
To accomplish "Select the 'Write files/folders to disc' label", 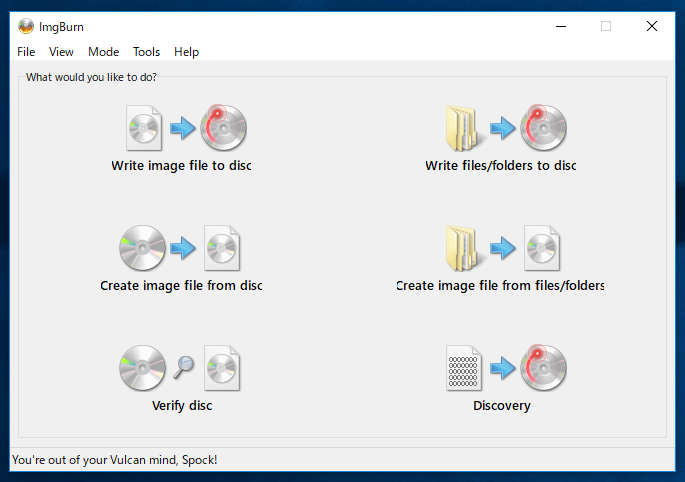I will tap(501, 166).
